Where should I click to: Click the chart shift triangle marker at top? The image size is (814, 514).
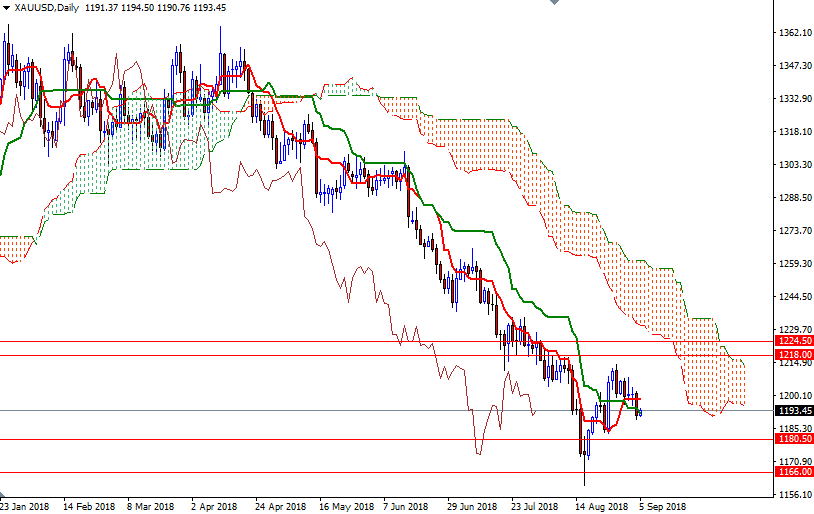pos(553,3)
